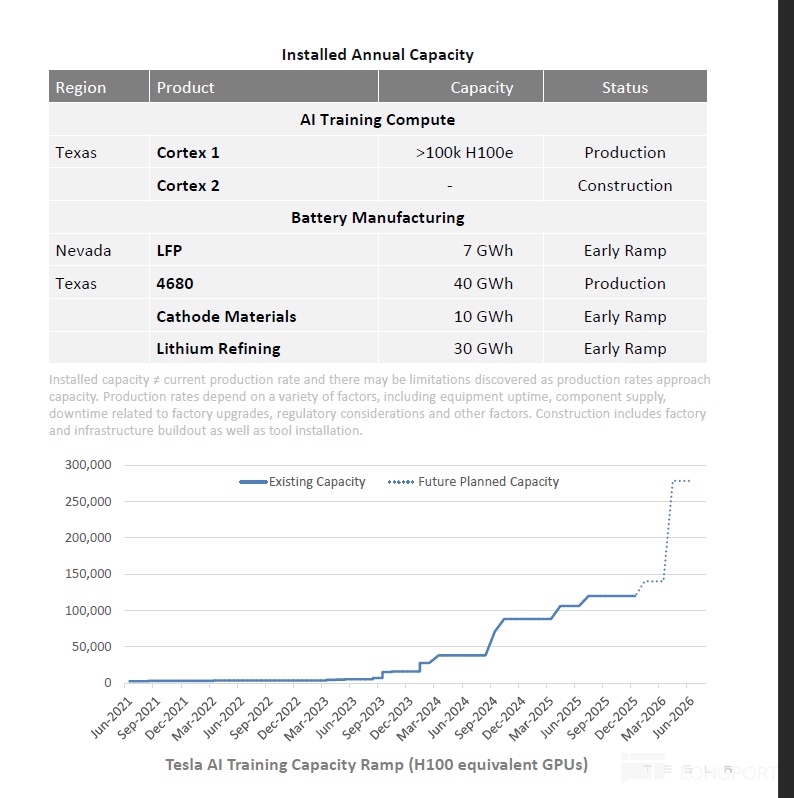Viewport: 794px width, 798px height.
Task: Click the Cathode Materials product cell
Action: [x=226, y=316]
